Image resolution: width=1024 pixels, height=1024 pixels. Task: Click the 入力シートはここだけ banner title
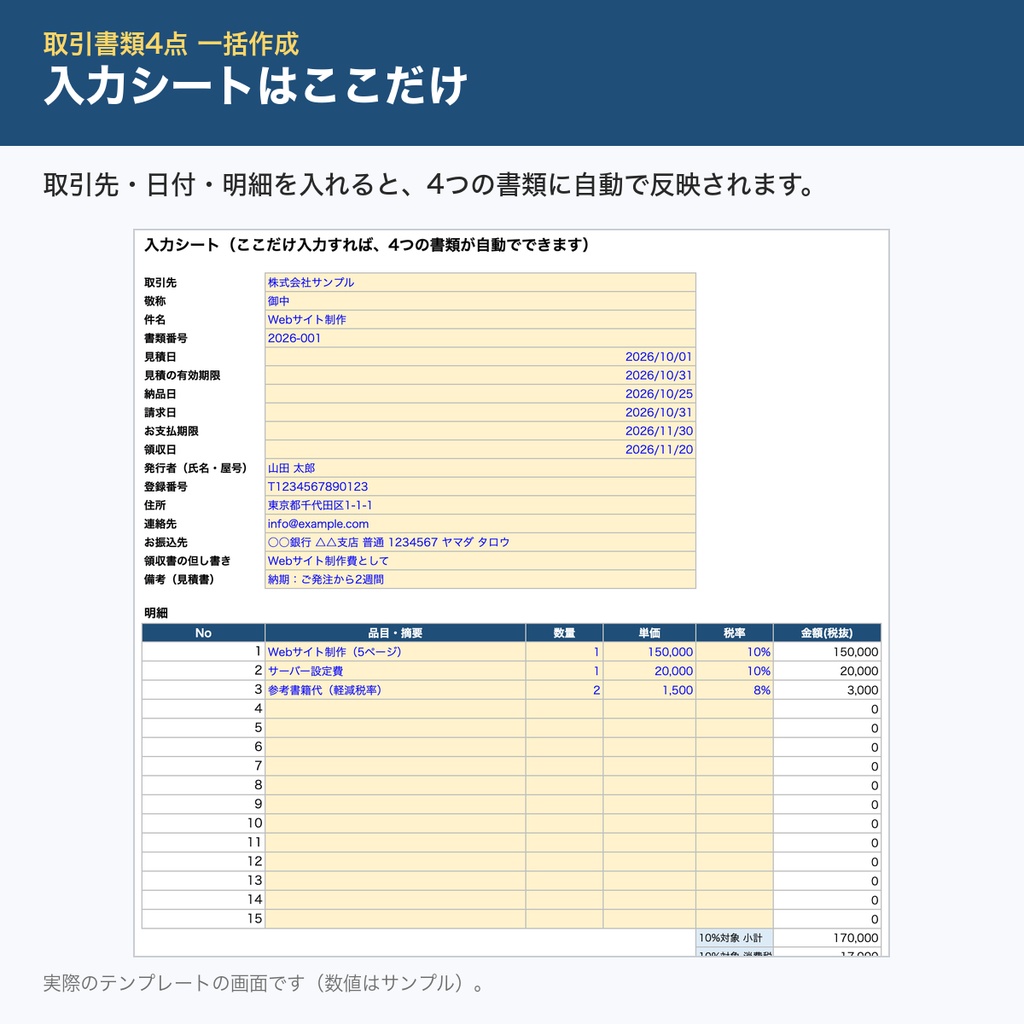(x=255, y=86)
